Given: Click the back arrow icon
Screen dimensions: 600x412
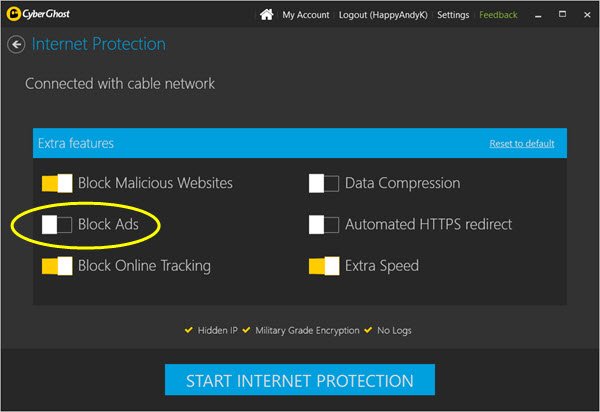Looking at the screenshot, I should 16,45.
